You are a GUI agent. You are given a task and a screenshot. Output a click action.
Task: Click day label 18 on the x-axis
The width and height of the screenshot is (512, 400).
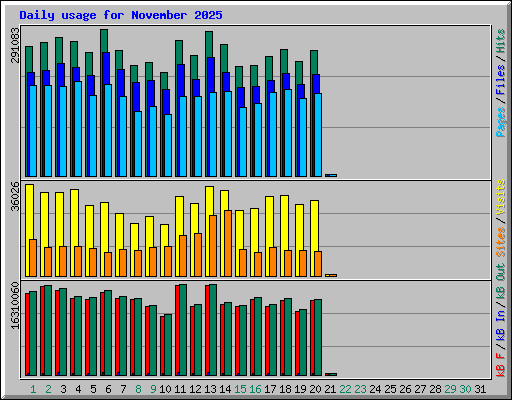point(285,389)
